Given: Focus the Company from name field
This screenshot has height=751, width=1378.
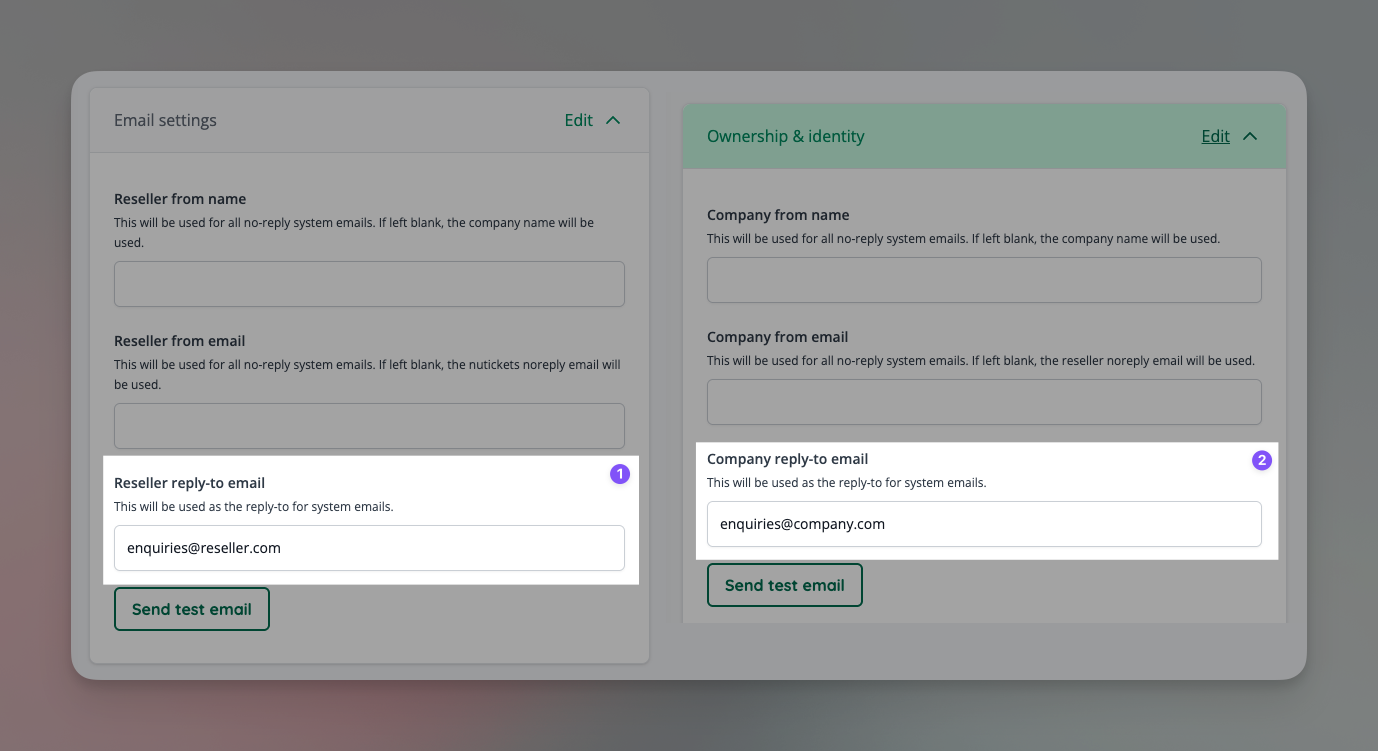Looking at the screenshot, I should click(984, 280).
